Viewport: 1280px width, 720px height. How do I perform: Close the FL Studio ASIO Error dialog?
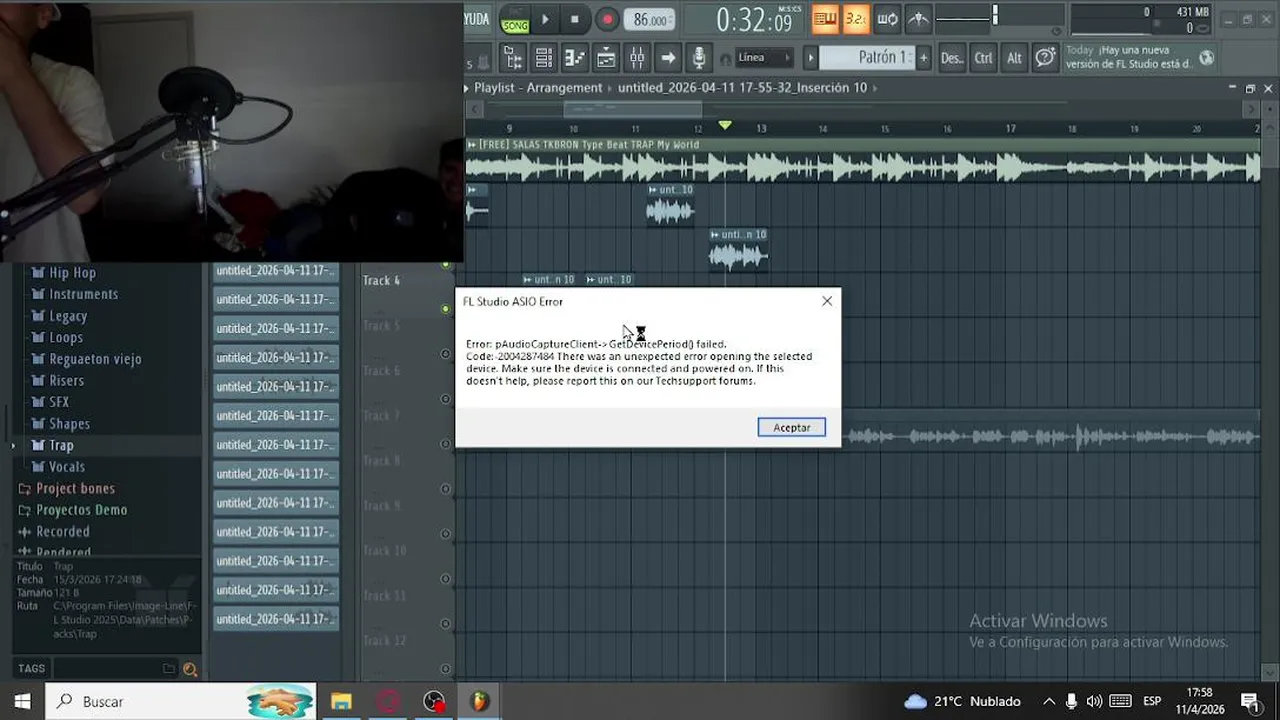click(x=827, y=301)
